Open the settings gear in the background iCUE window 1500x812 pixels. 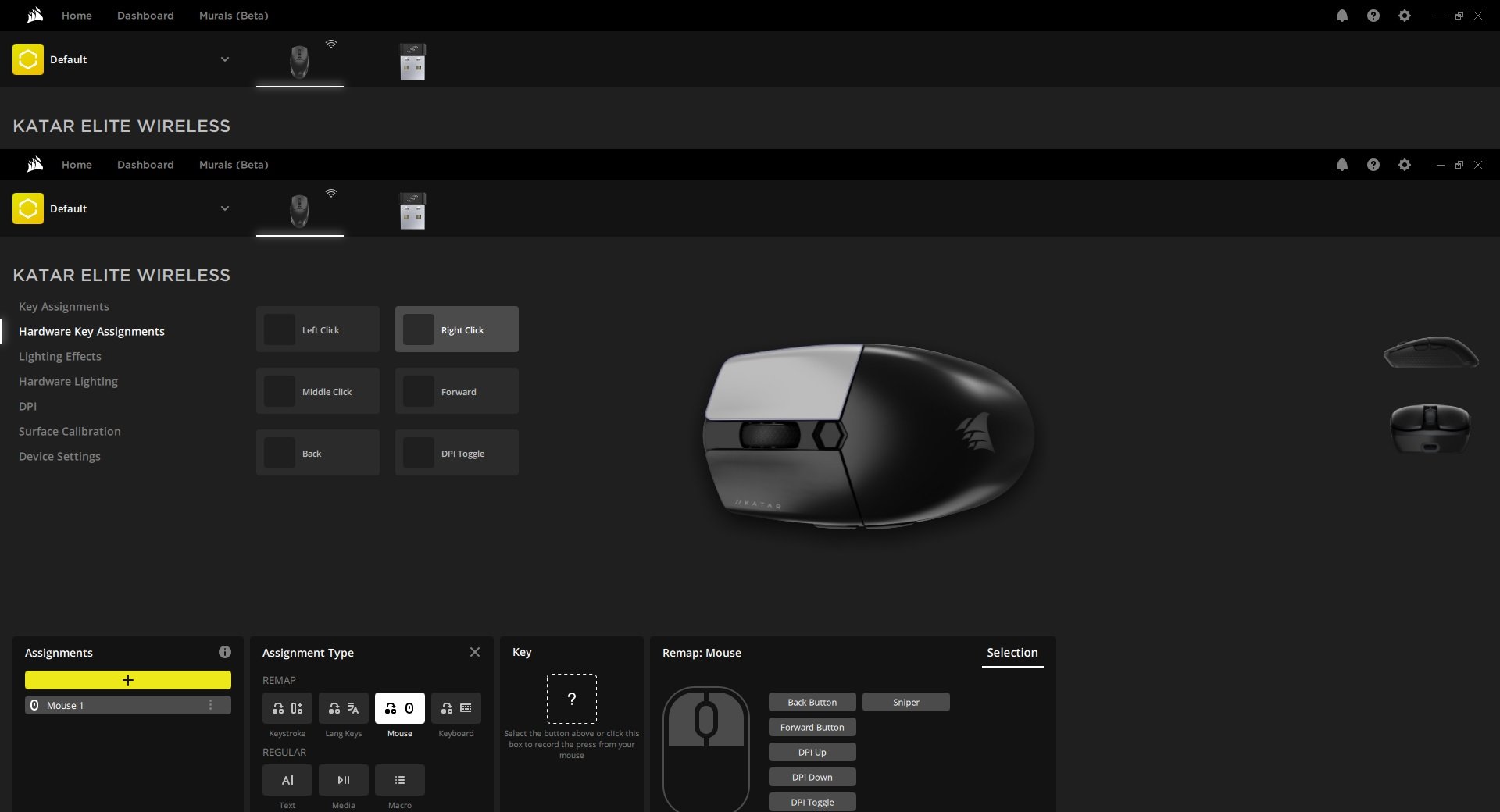(1405, 16)
